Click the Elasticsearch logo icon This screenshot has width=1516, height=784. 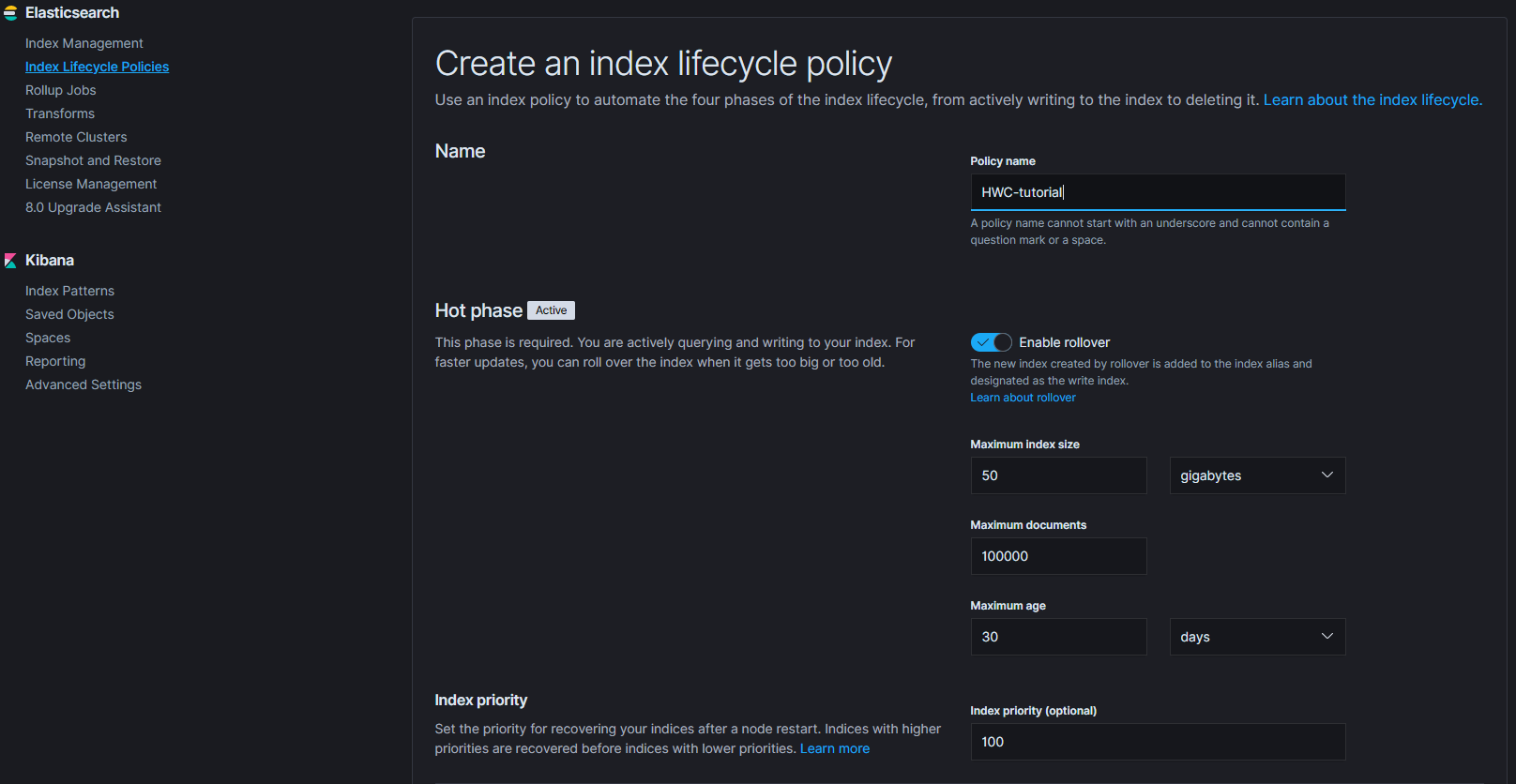10,13
